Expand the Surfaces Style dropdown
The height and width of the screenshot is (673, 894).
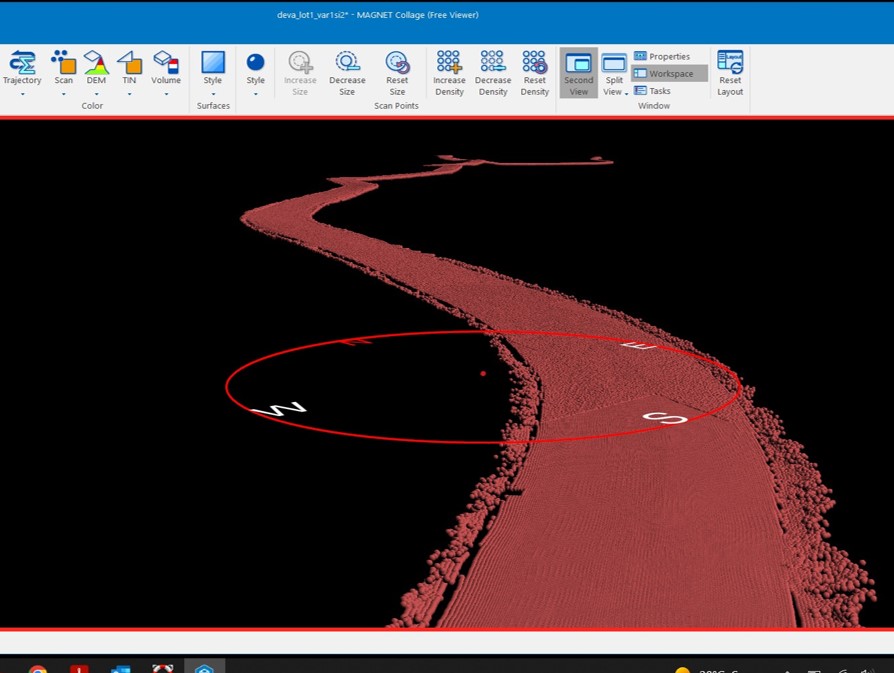(213, 94)
